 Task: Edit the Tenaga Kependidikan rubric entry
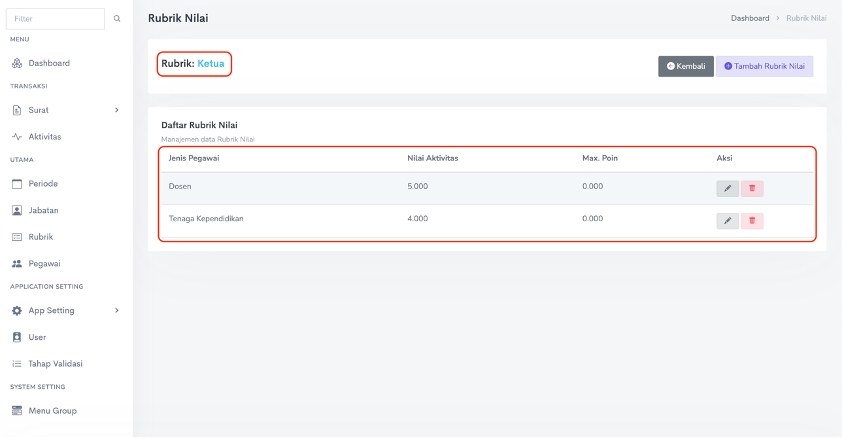point(727,220)
